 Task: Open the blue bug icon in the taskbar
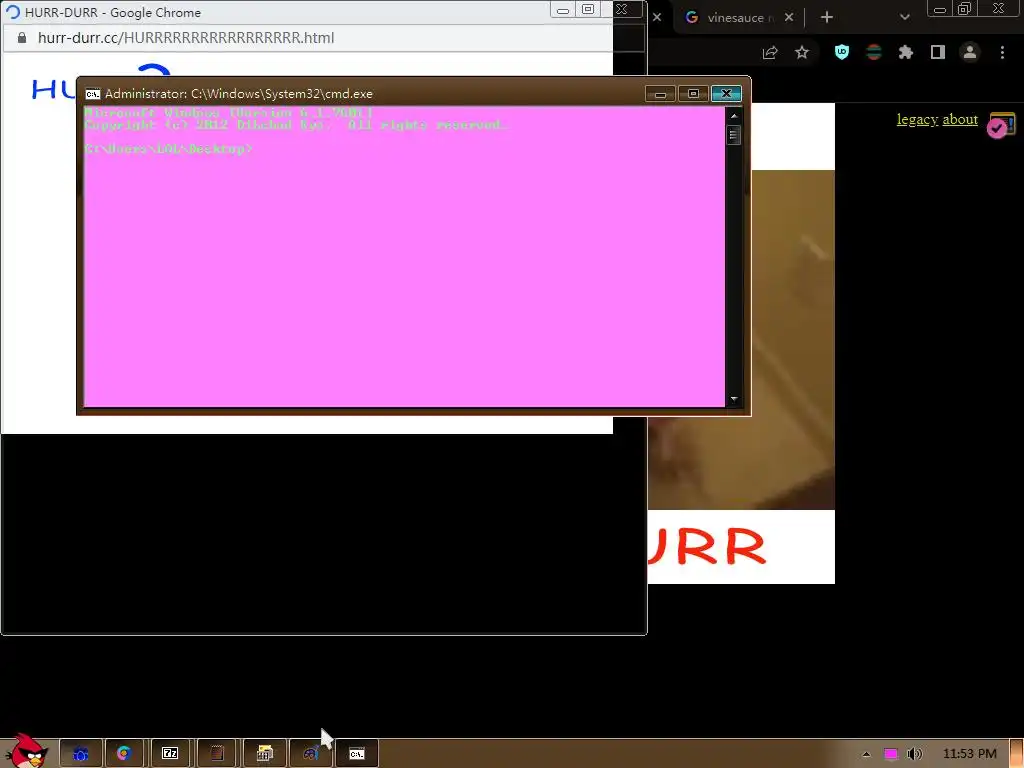tap(81, 754)
